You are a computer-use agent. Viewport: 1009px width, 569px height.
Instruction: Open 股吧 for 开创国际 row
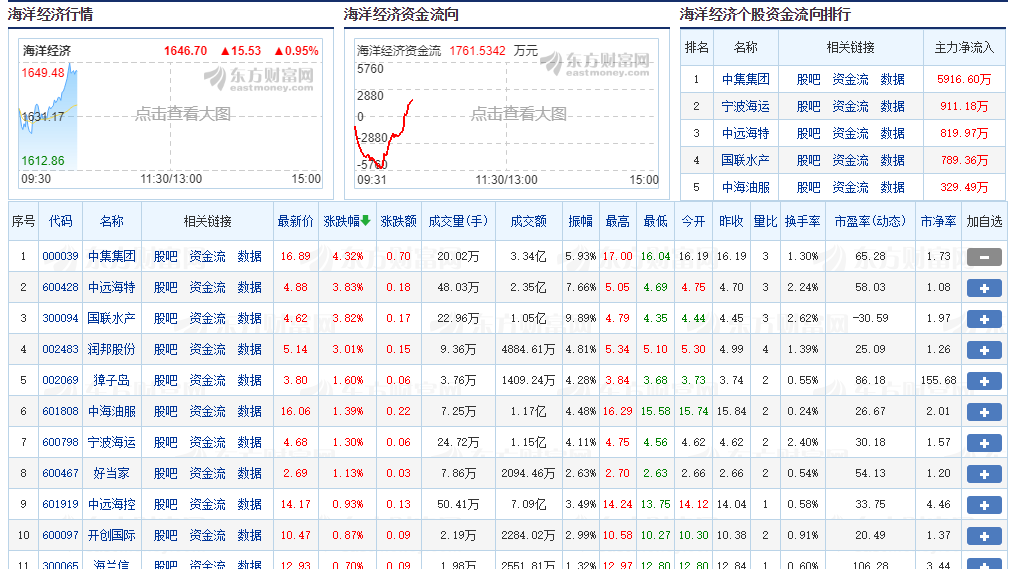(165, 535)
